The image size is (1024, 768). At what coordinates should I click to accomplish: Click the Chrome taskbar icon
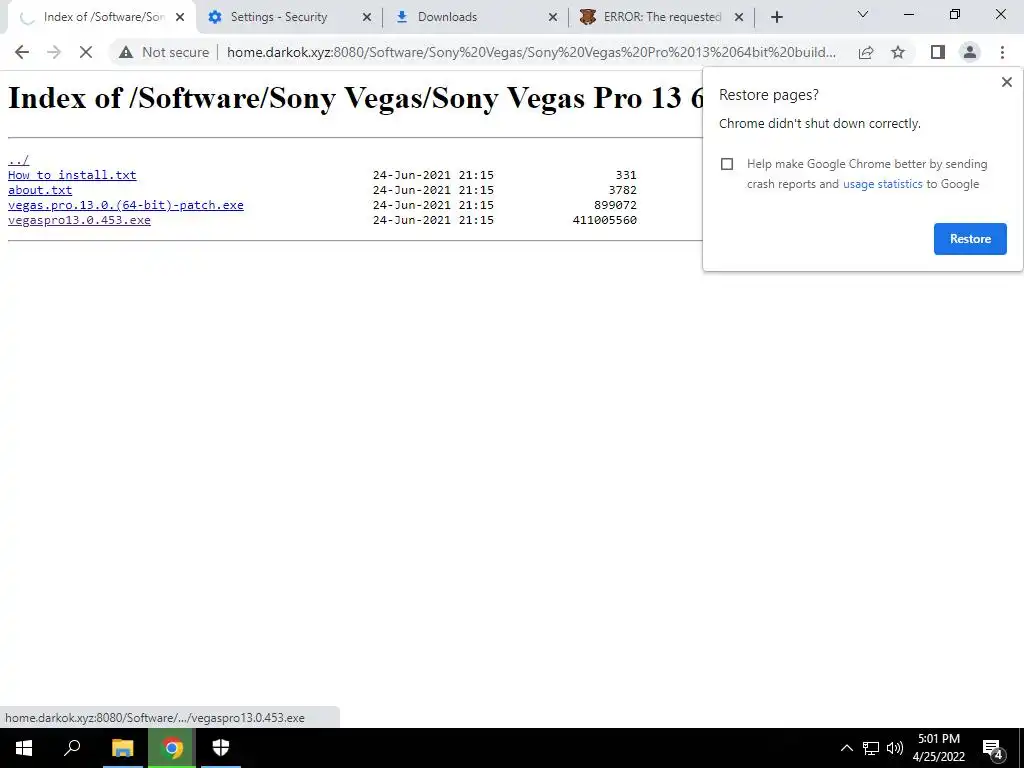point(172,748)
